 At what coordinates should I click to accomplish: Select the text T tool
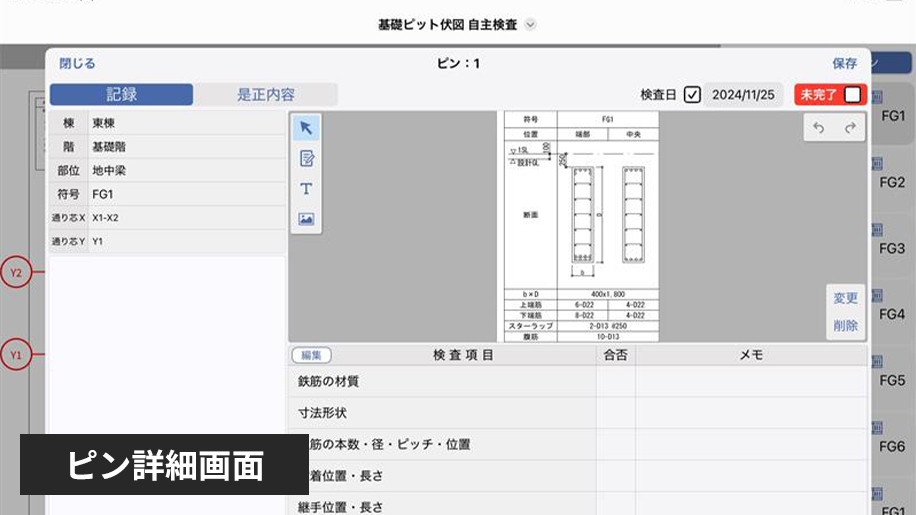click(306, 189)
